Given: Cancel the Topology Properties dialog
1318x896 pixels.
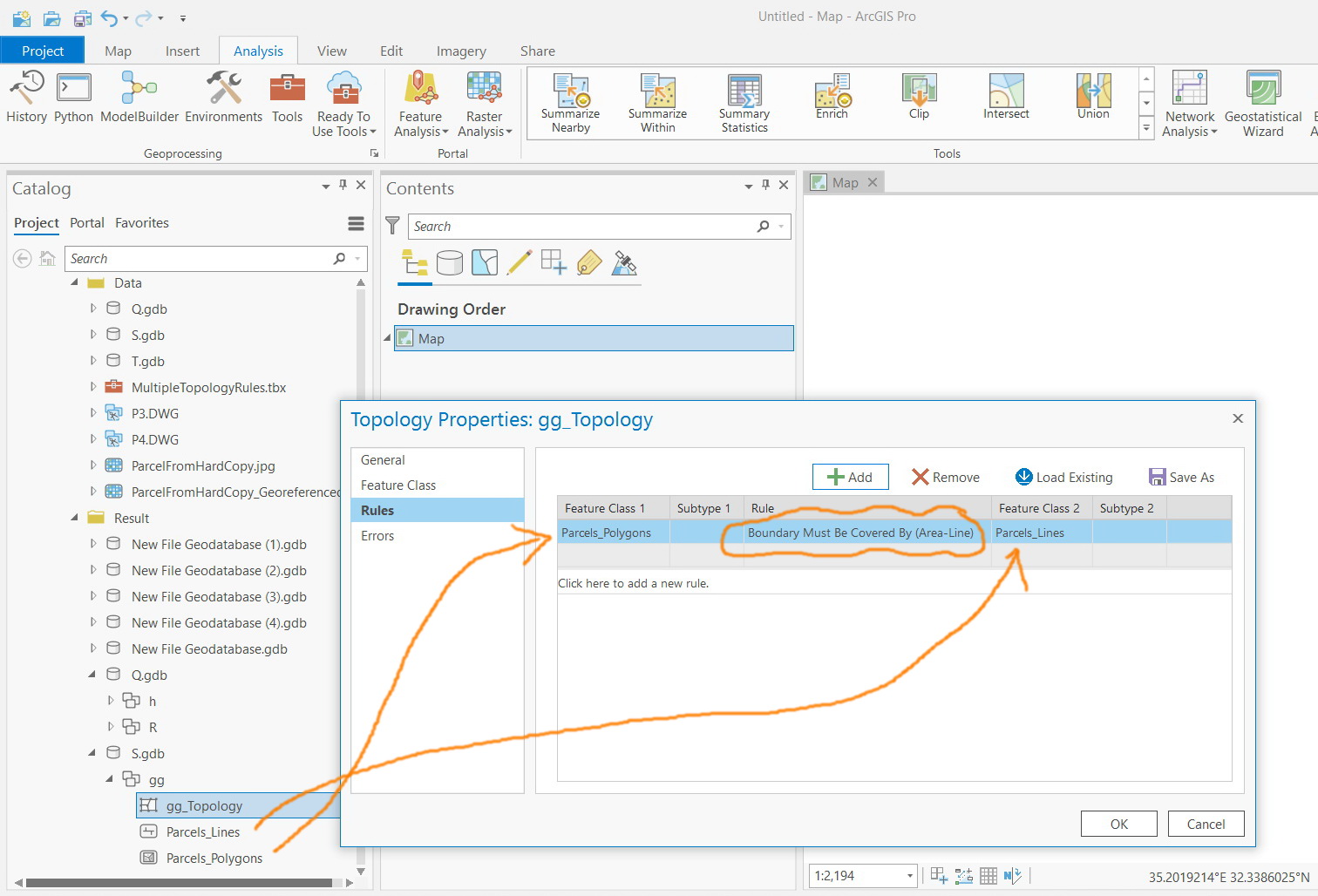Looking at the screenshot, I should (1206, 824).
